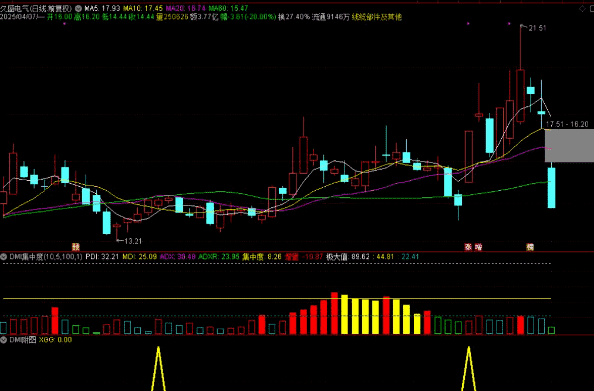Image resolution: width=594 pixels, height=391 pixels.
Task: Click the 21.51 high price marker
Action: [537, 28]
